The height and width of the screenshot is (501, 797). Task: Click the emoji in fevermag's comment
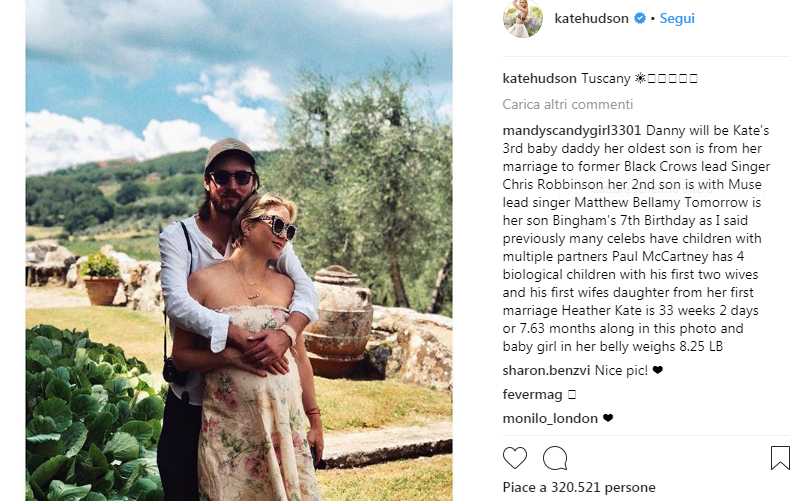(x=572, y=394)
